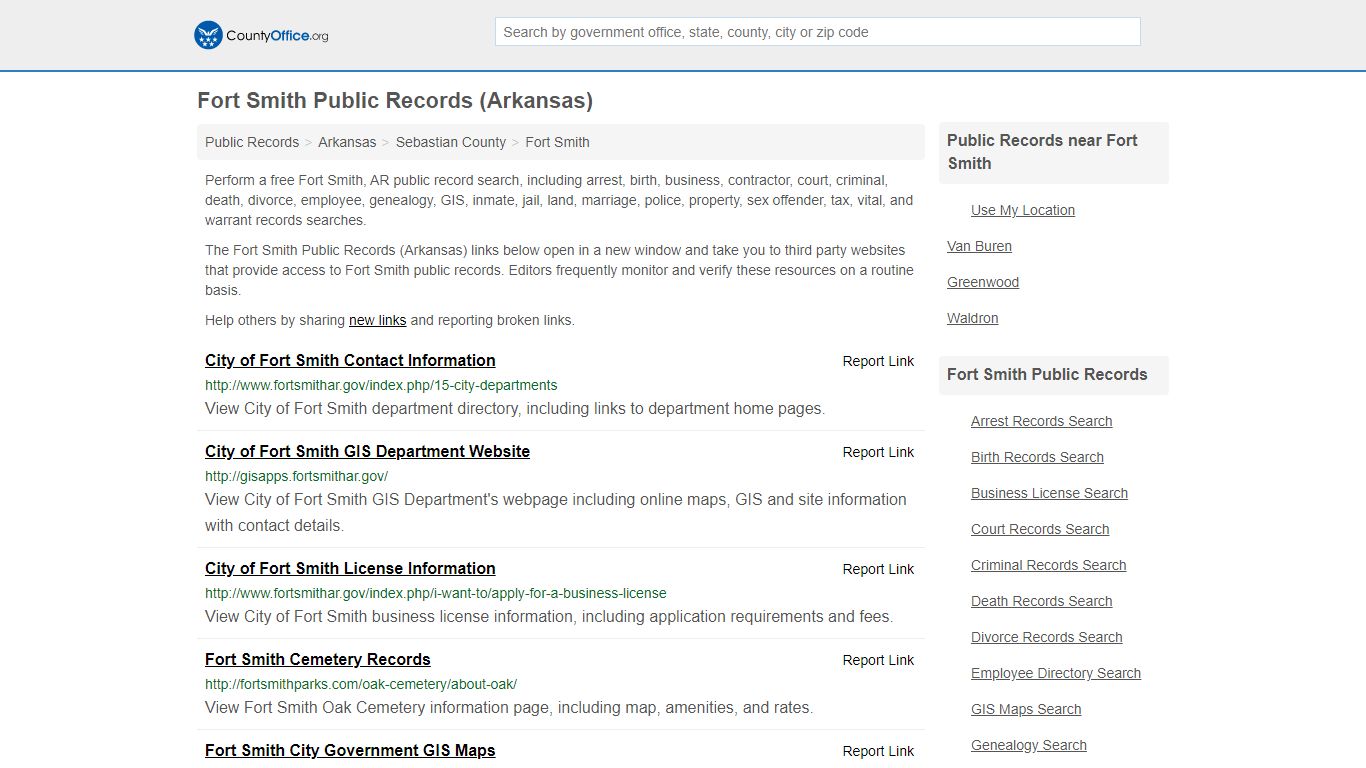The height and width of the screenshot is (768, 1366).
Task: Click the Oak Cemetery description text
Action: [x=509, y=707]
